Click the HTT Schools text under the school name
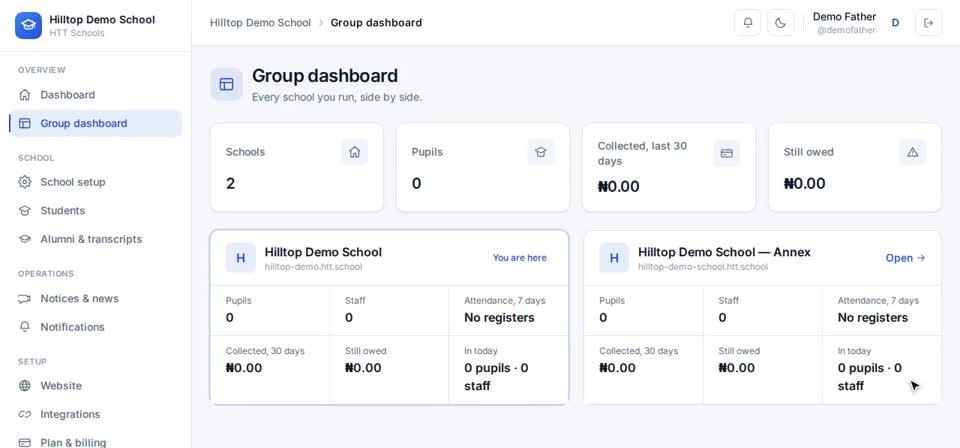The width and height of the screenshot is (960, 448). 77,33
